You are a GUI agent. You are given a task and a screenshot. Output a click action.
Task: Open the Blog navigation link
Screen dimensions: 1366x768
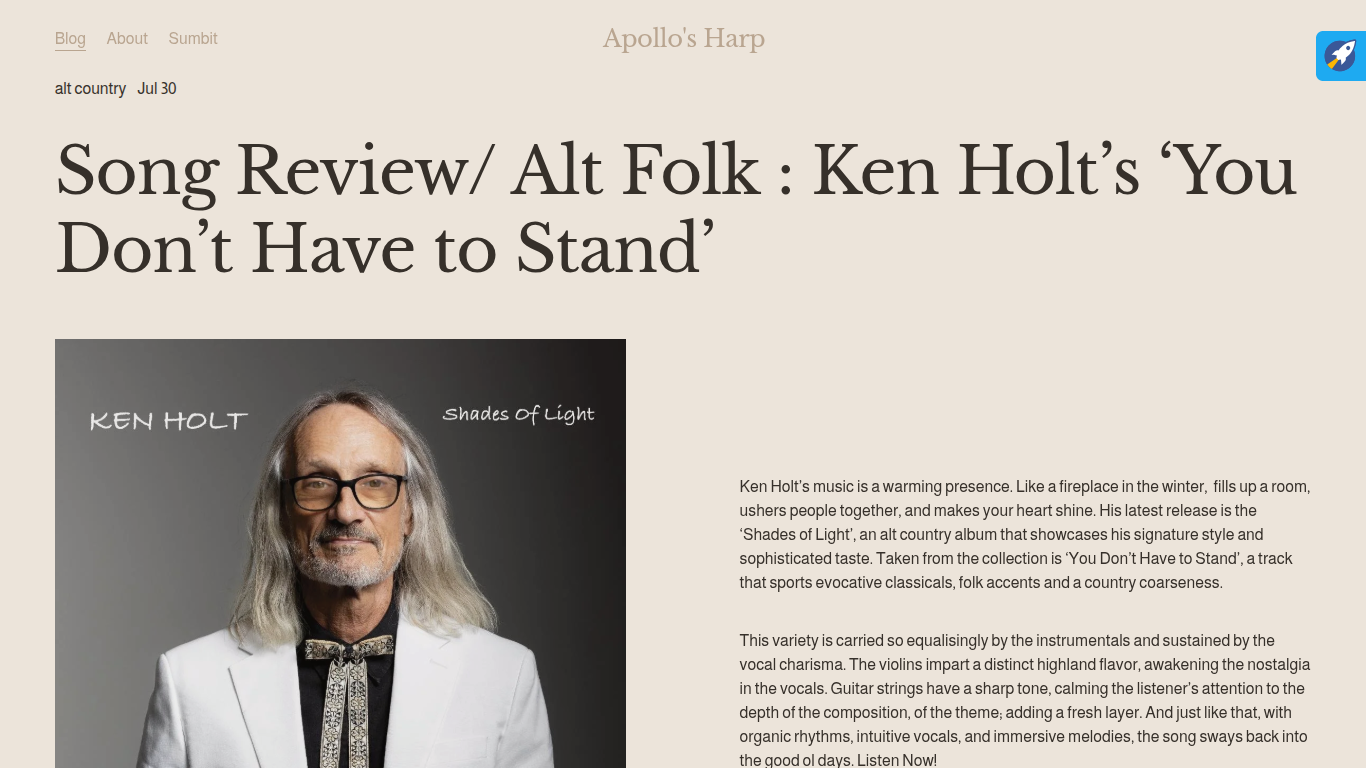[x=70, y=38]
